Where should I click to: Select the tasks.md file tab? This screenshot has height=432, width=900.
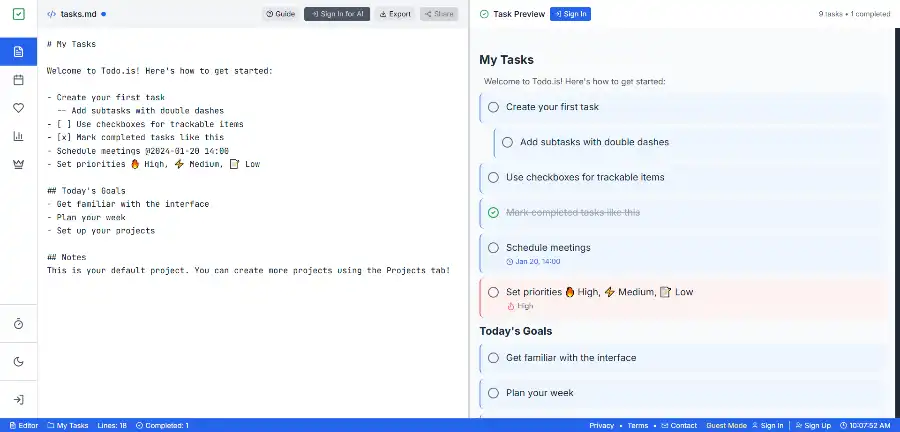point(77,14)
